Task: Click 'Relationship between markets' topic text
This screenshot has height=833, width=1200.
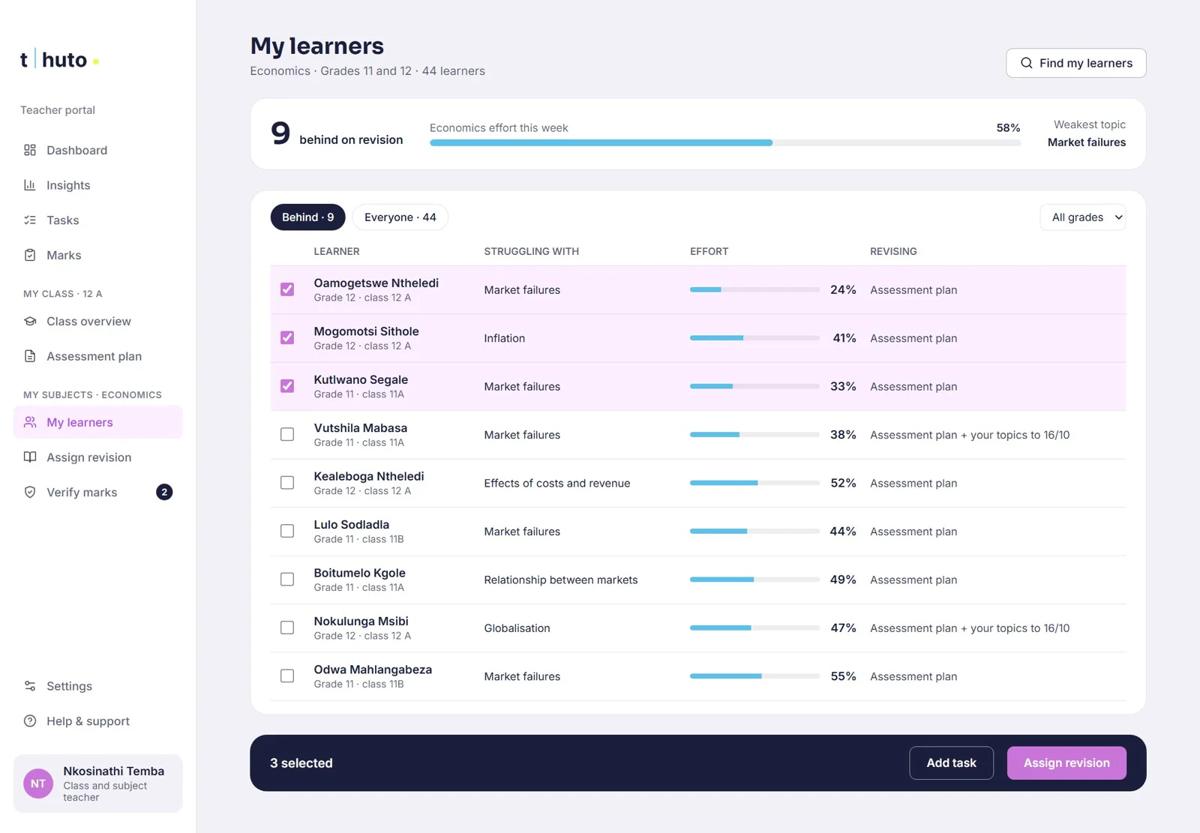Action: point(561,580)
